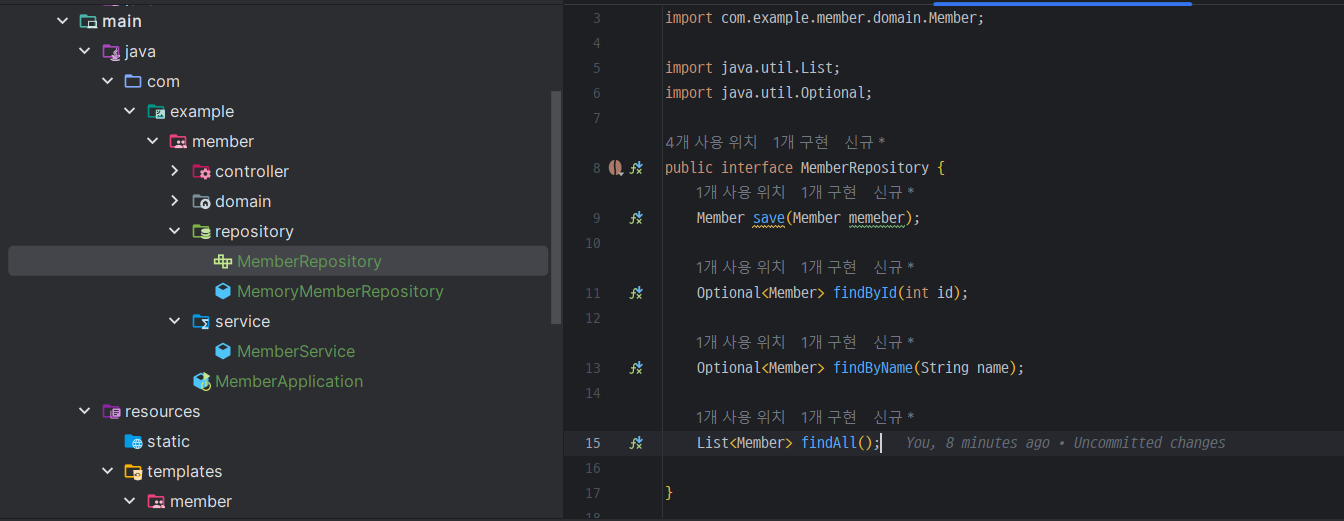The height and width of the screenshot is (521, 1344).
Task: Click the static web folder icon
Action: click(133, 441)
